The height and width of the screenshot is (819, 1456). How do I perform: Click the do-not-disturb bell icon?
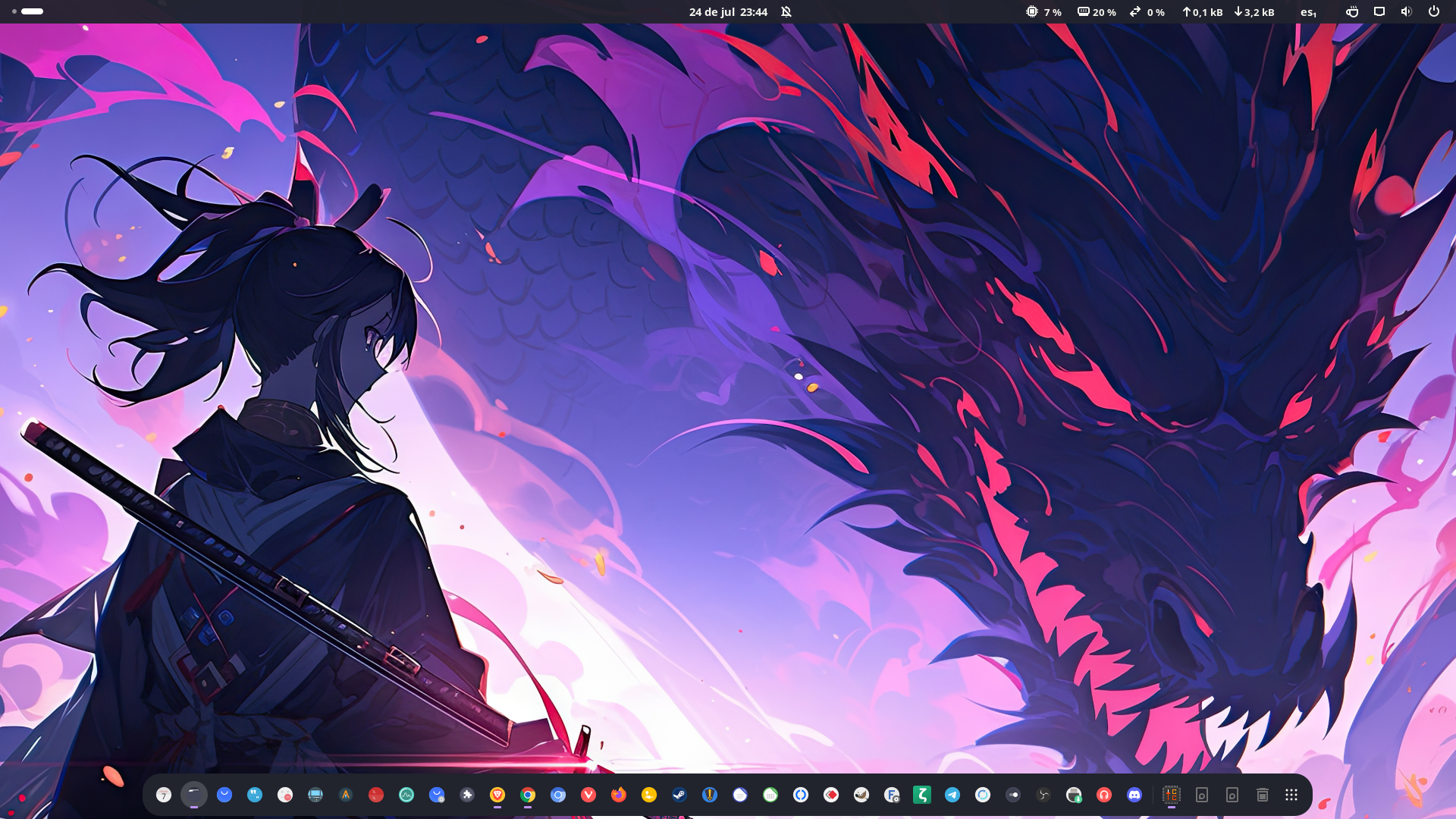786,12
